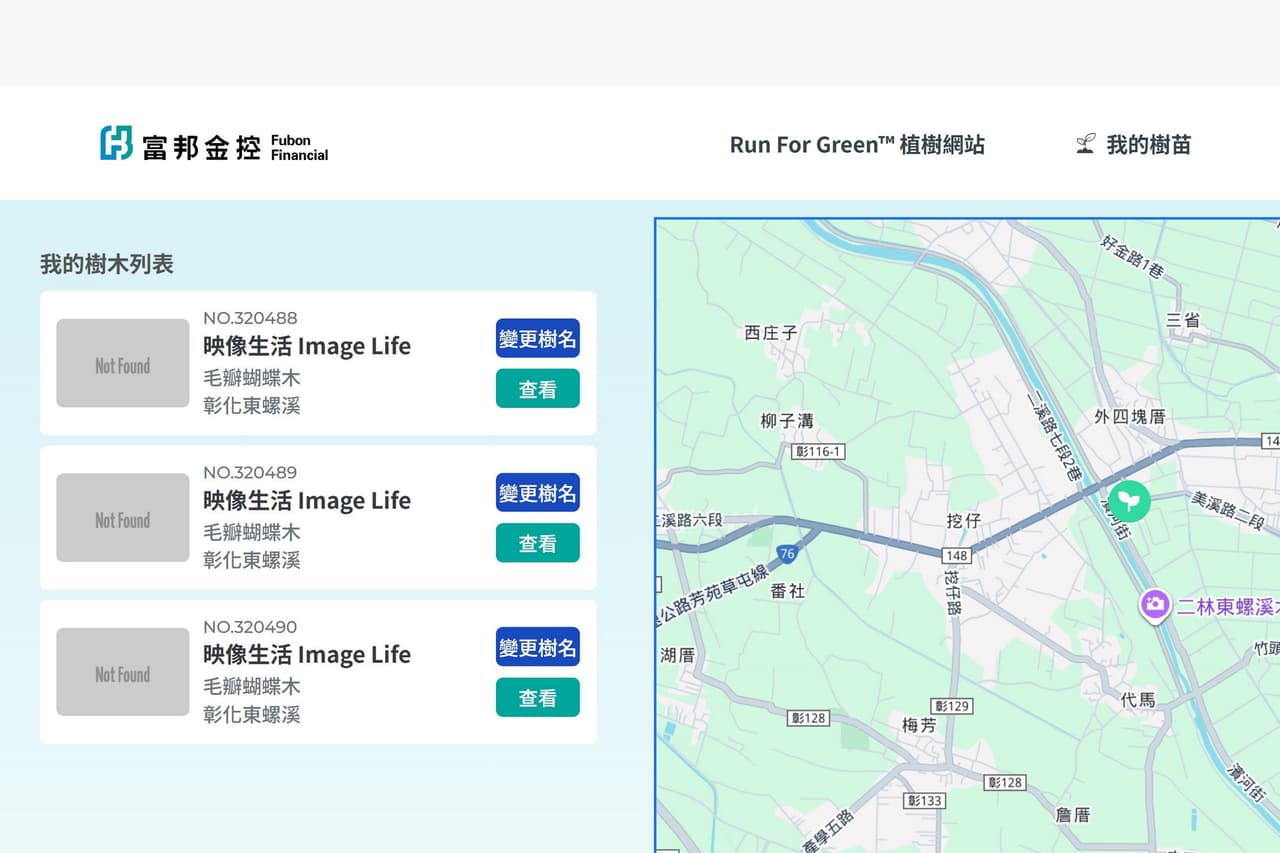Click the 挖仔 place label on map

[x=964, y=520]
